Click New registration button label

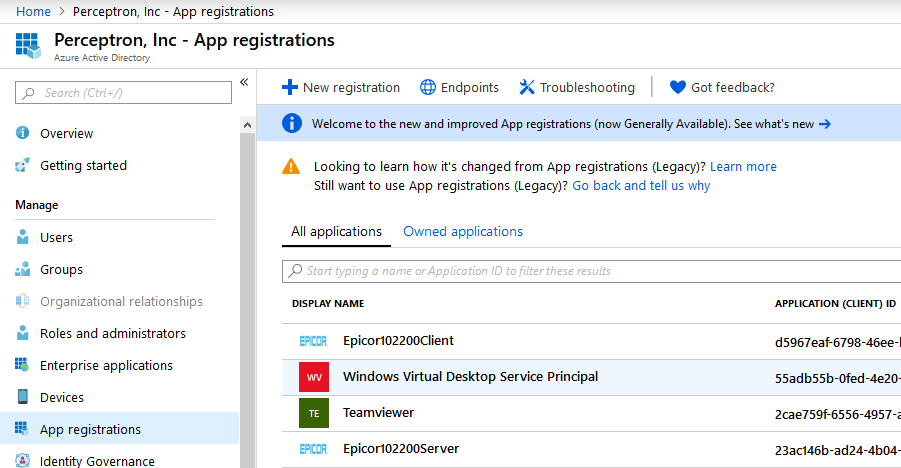(351, 87)
